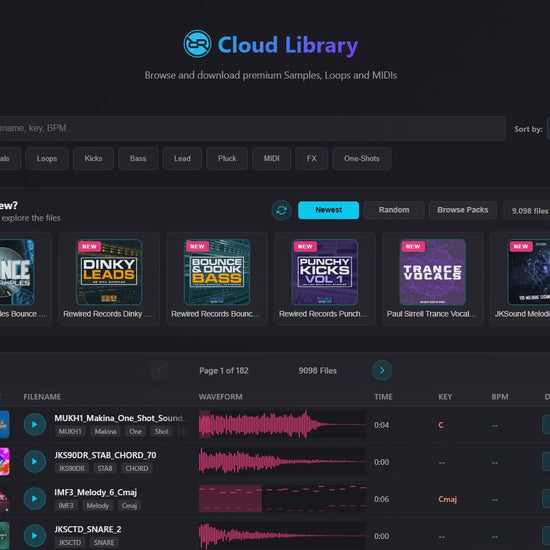Image resolution: width=550 pixels, height=550 pixels.
Task: Open the Trance Vocals pack thumbnail
Action: coord(432,272)
